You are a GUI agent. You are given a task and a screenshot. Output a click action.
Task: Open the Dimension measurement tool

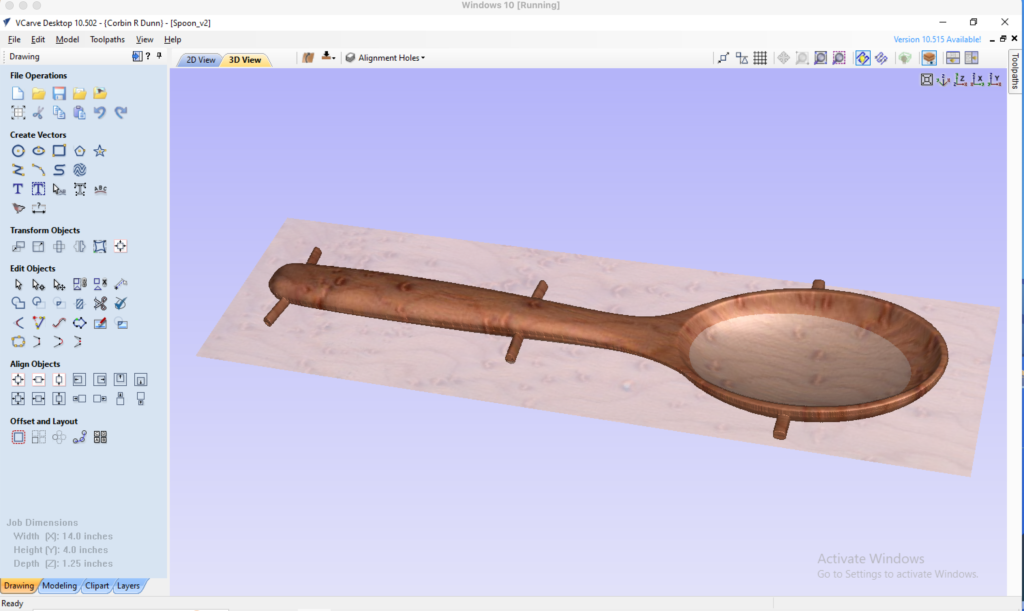[37, 207]
